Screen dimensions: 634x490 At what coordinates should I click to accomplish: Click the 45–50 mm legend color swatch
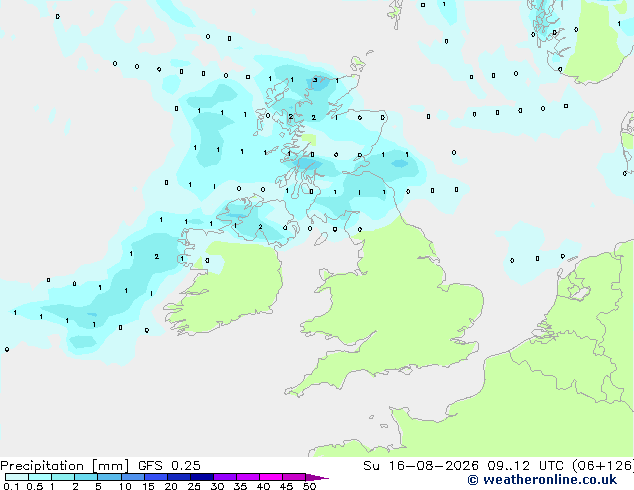[294, 477]
